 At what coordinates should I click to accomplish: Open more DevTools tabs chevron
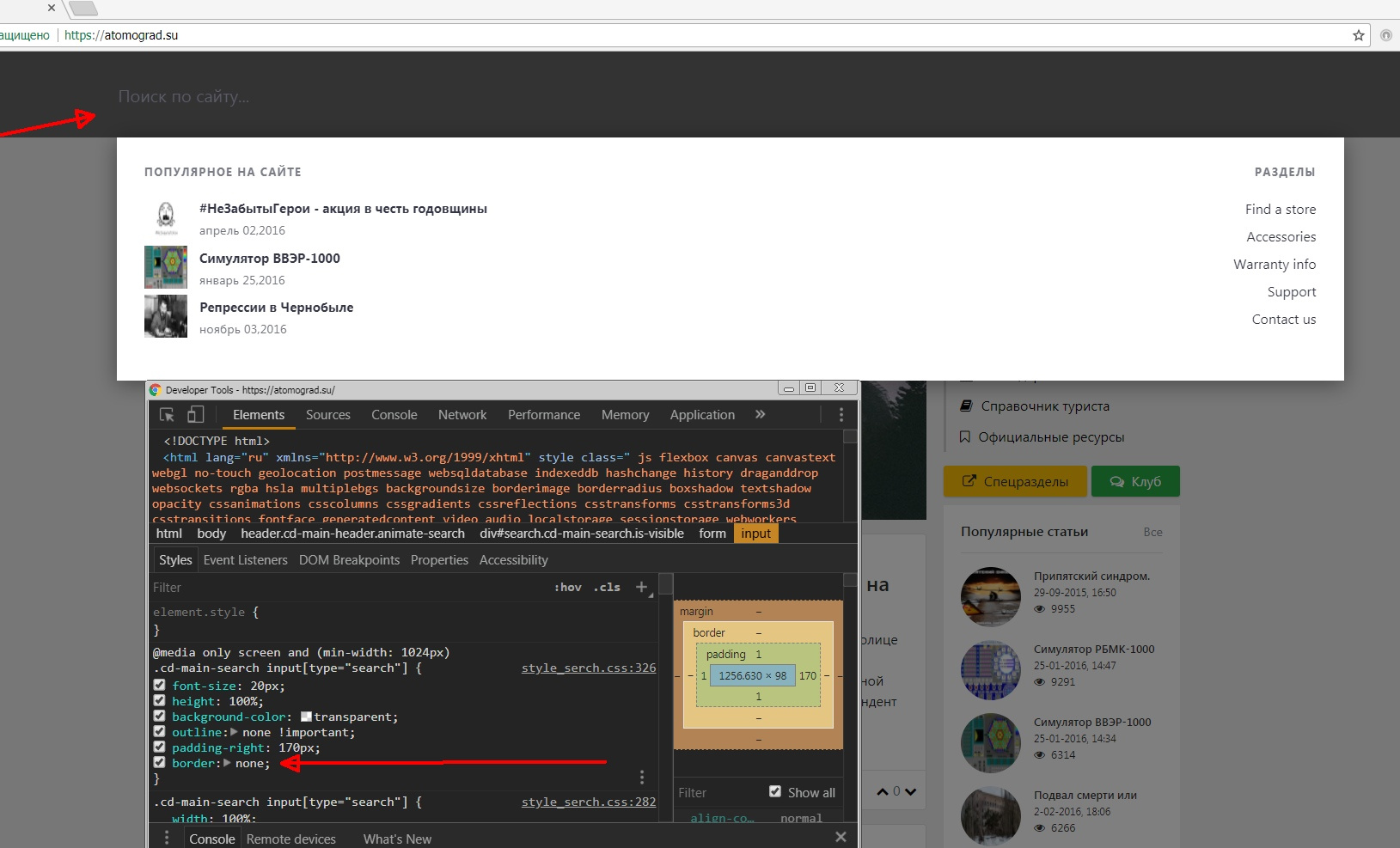point(761,414)
